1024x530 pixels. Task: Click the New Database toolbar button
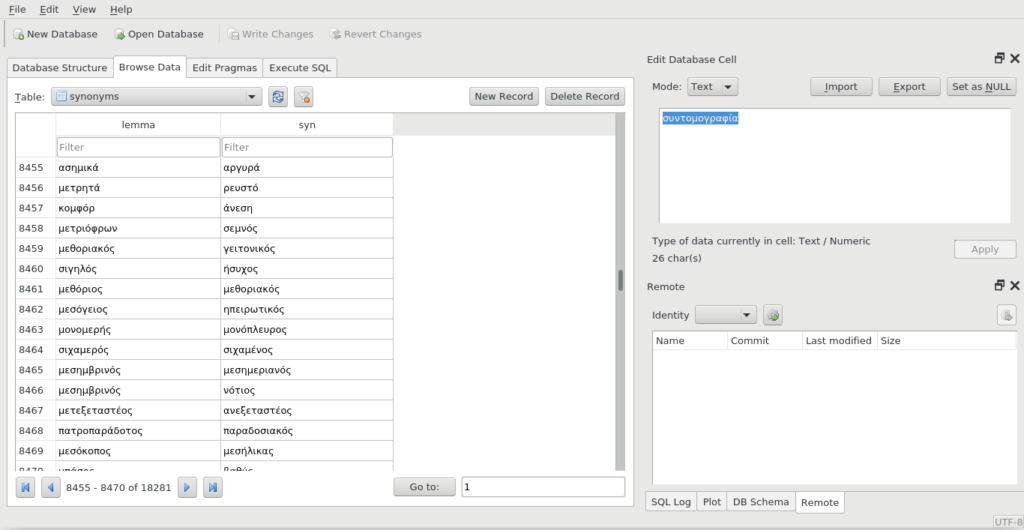tap(56, 34)
